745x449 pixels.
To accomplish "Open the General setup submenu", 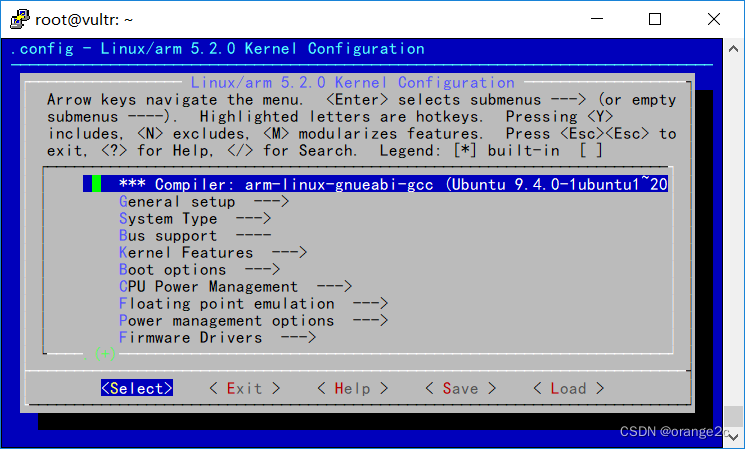I will tap(204, 201).
